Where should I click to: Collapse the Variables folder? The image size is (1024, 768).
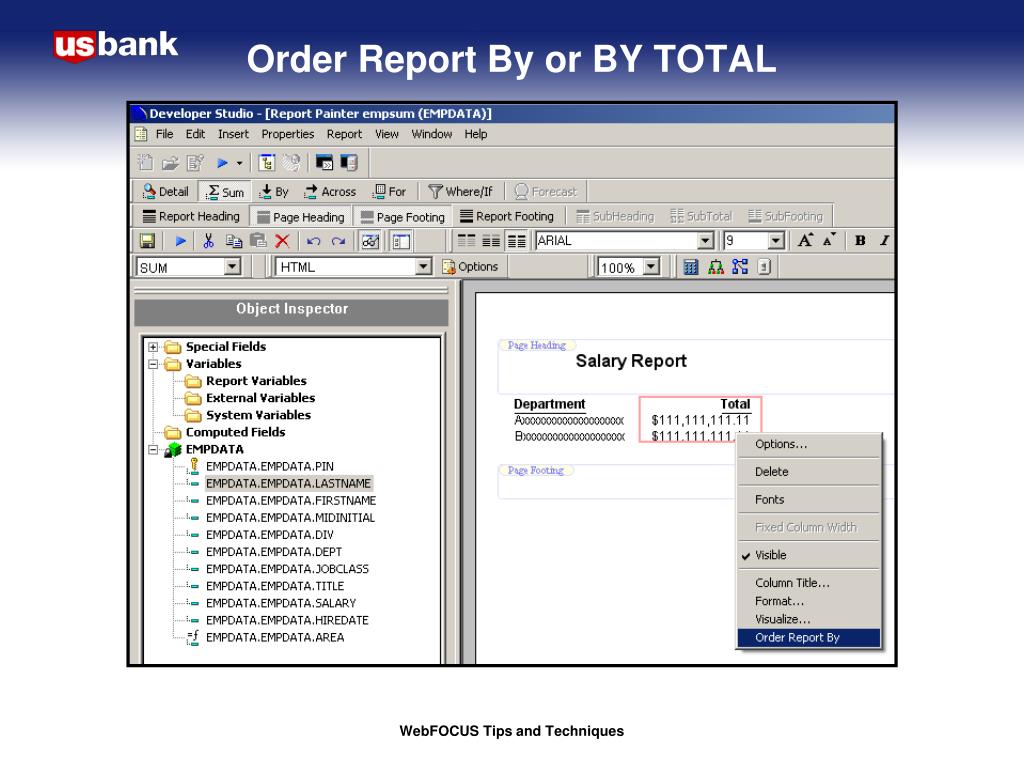(x=153, y=364)
